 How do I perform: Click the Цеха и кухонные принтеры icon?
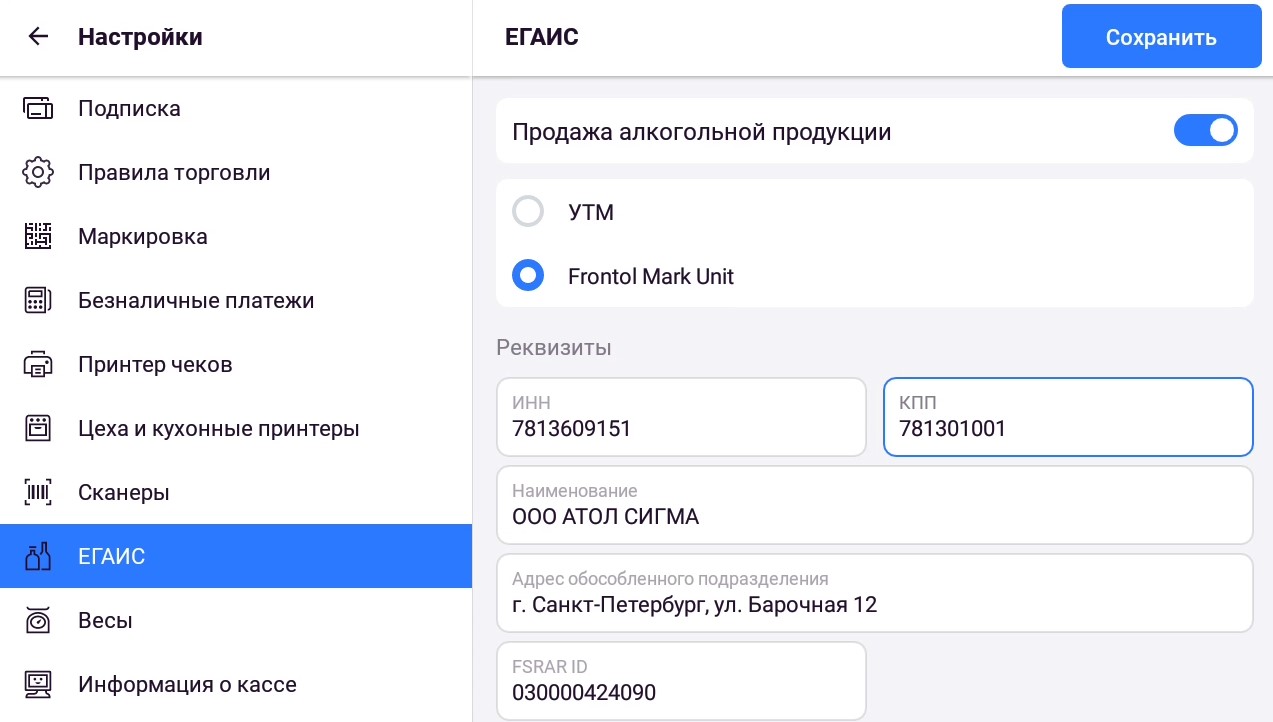coord(38,428)
